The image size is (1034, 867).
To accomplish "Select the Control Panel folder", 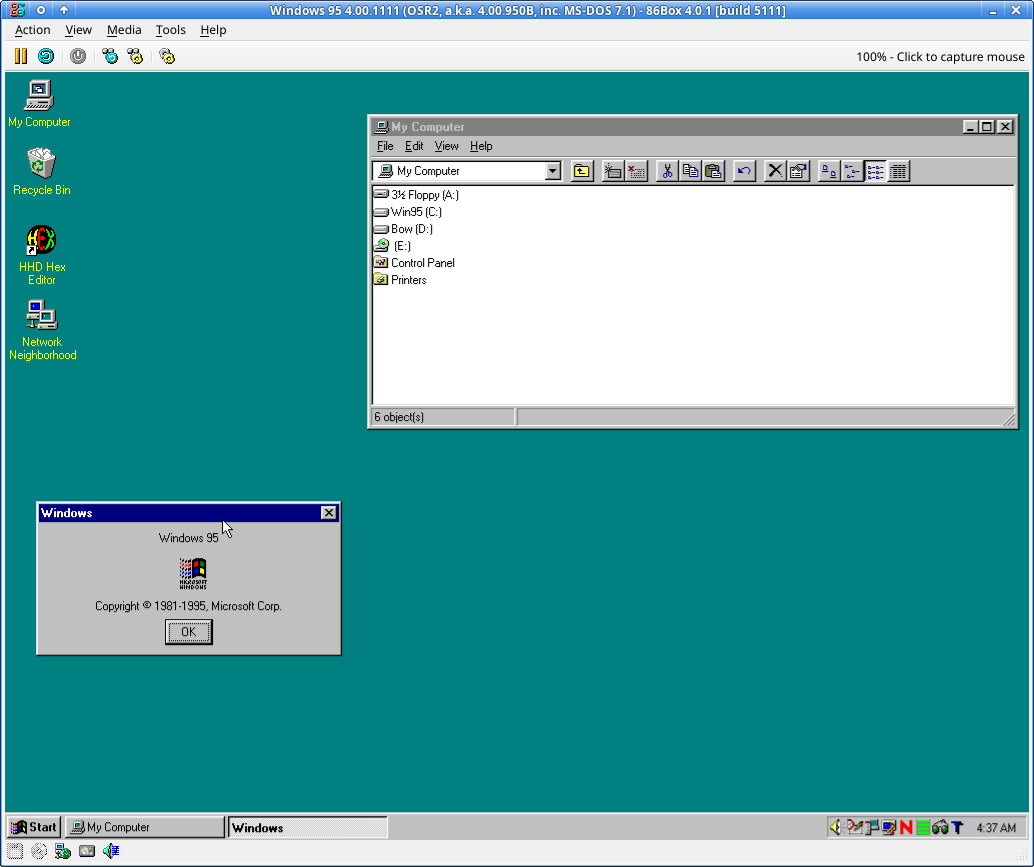I will (414, 262).
